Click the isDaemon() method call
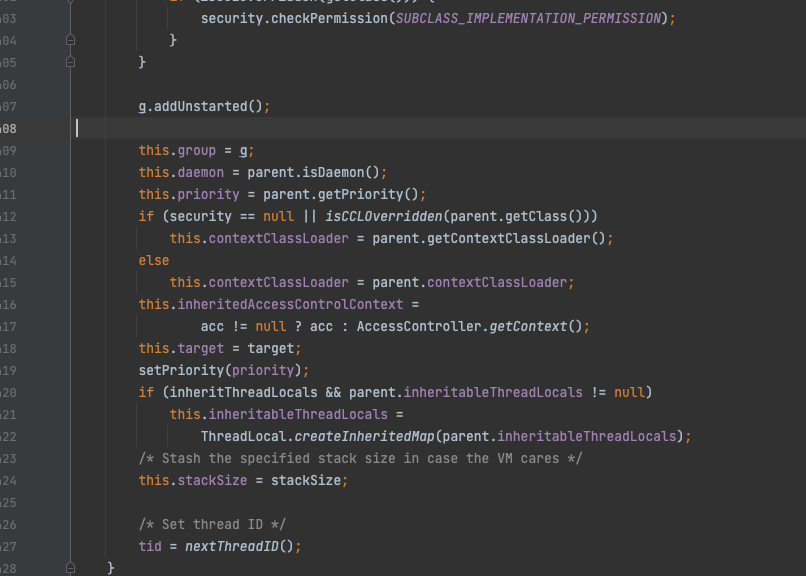Screen dimensions: 806x576 pos(340,173)
